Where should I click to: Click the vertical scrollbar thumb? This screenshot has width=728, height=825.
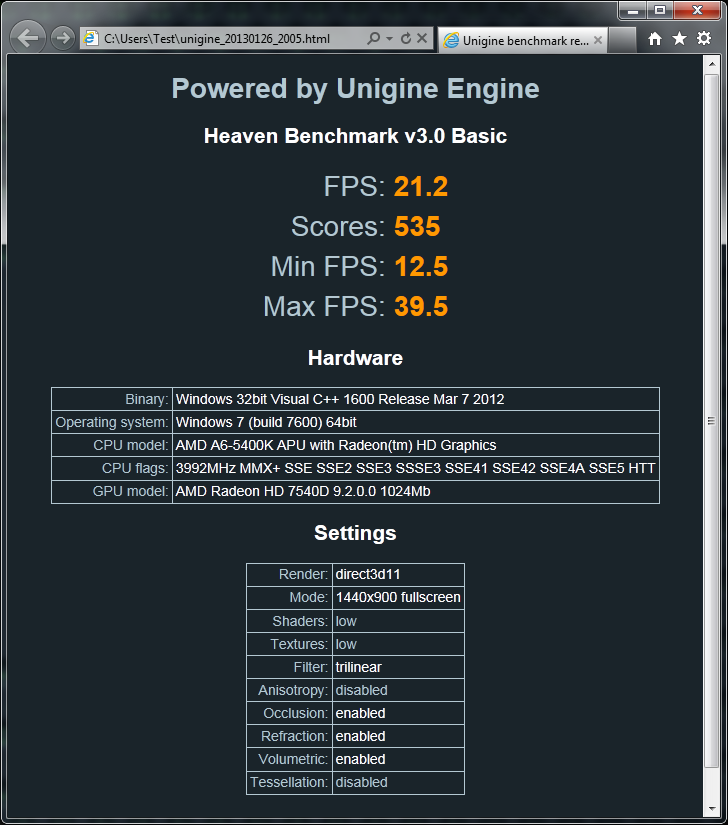[x=711, y=421]
